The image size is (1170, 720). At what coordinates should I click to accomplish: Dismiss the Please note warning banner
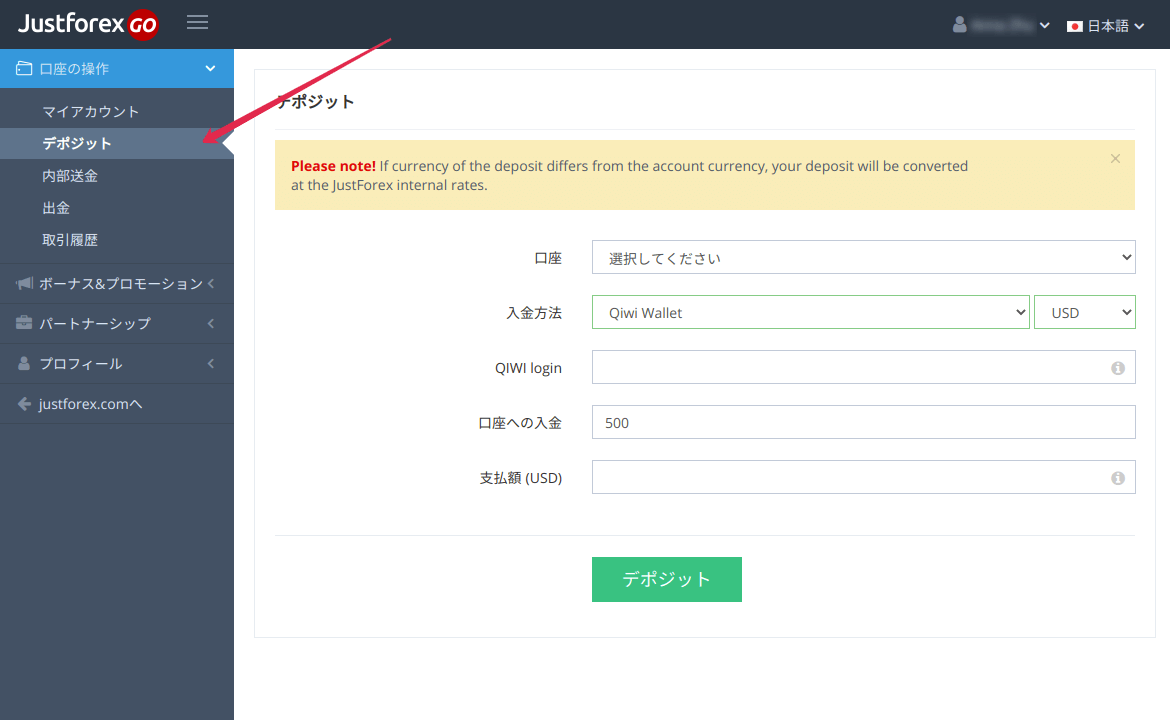pyautogui.click(x=1116, y=159)
